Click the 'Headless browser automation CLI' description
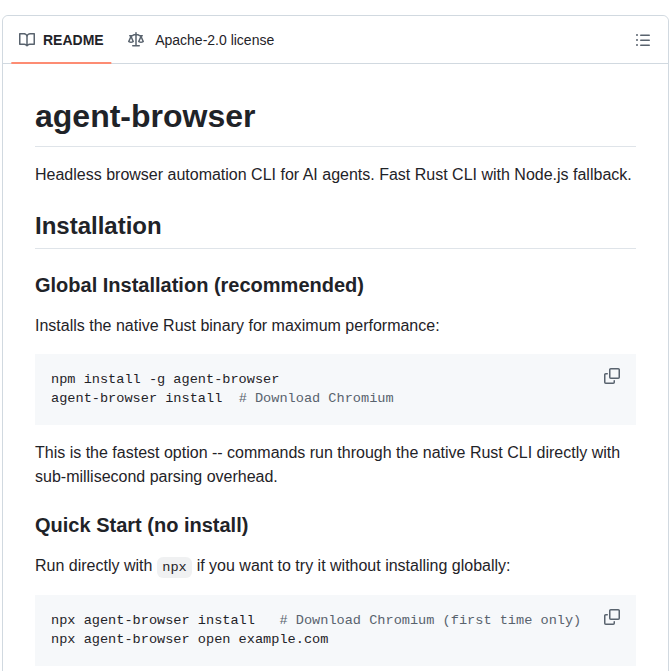671x671 pixels. pyautogui.click(x=333, y=175)
